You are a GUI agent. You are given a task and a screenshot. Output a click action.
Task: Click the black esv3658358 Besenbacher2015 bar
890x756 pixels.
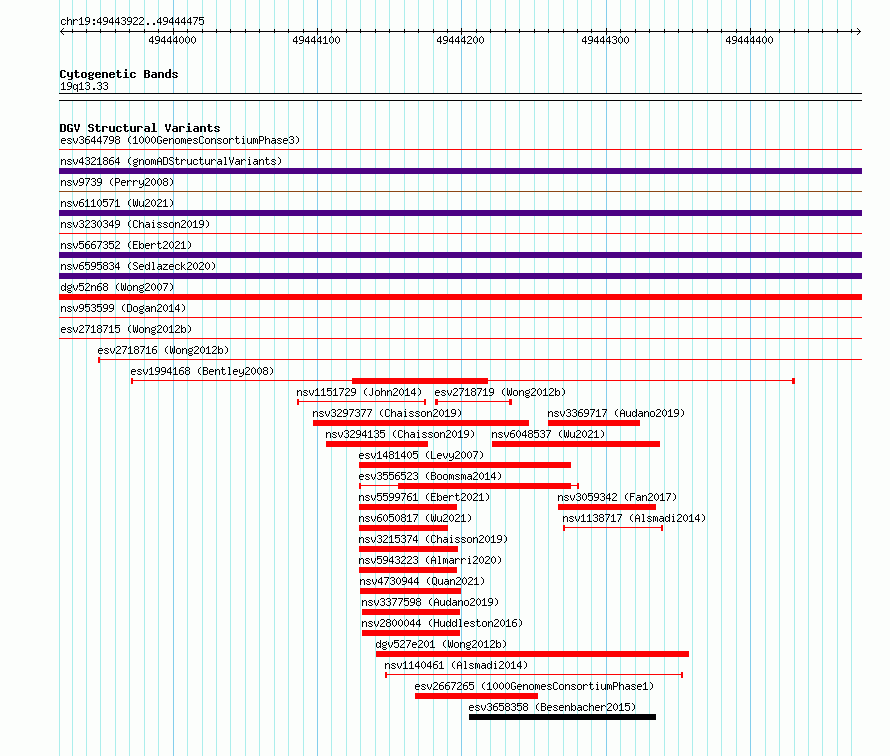(562, 717)
